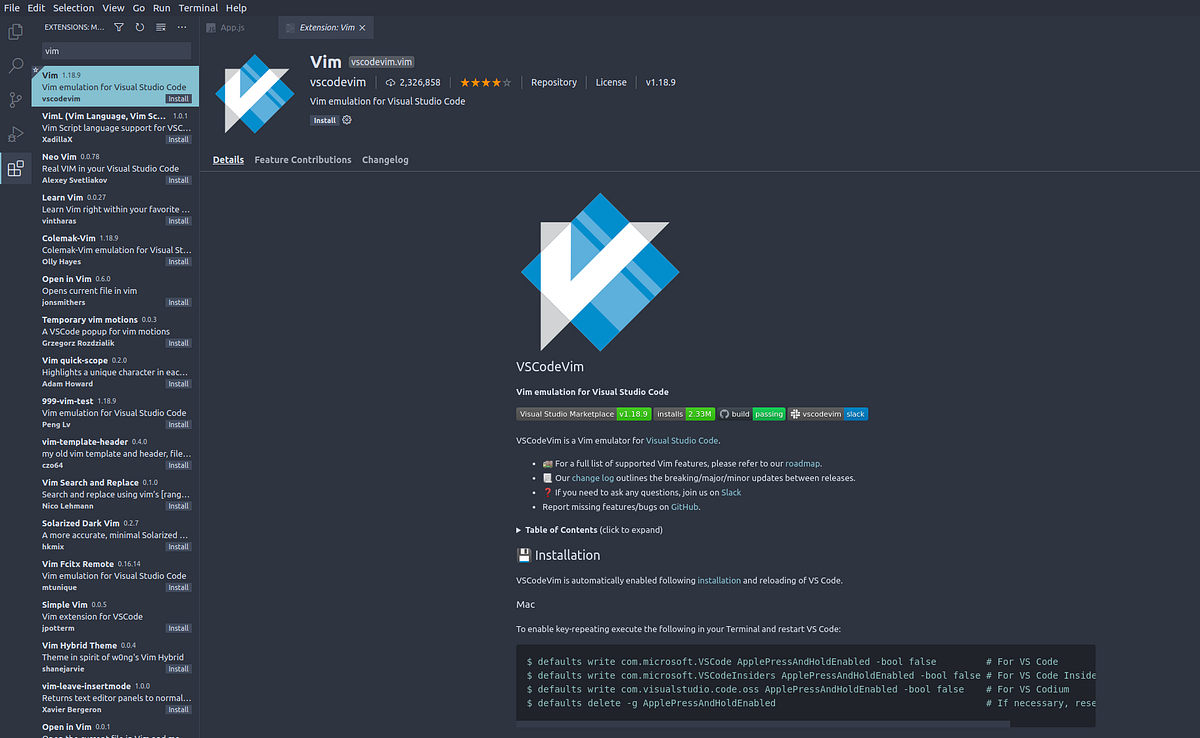The width and height of the screenshot is (1200, 738).
Task: Open the File menu
Action: pos(11,7)
